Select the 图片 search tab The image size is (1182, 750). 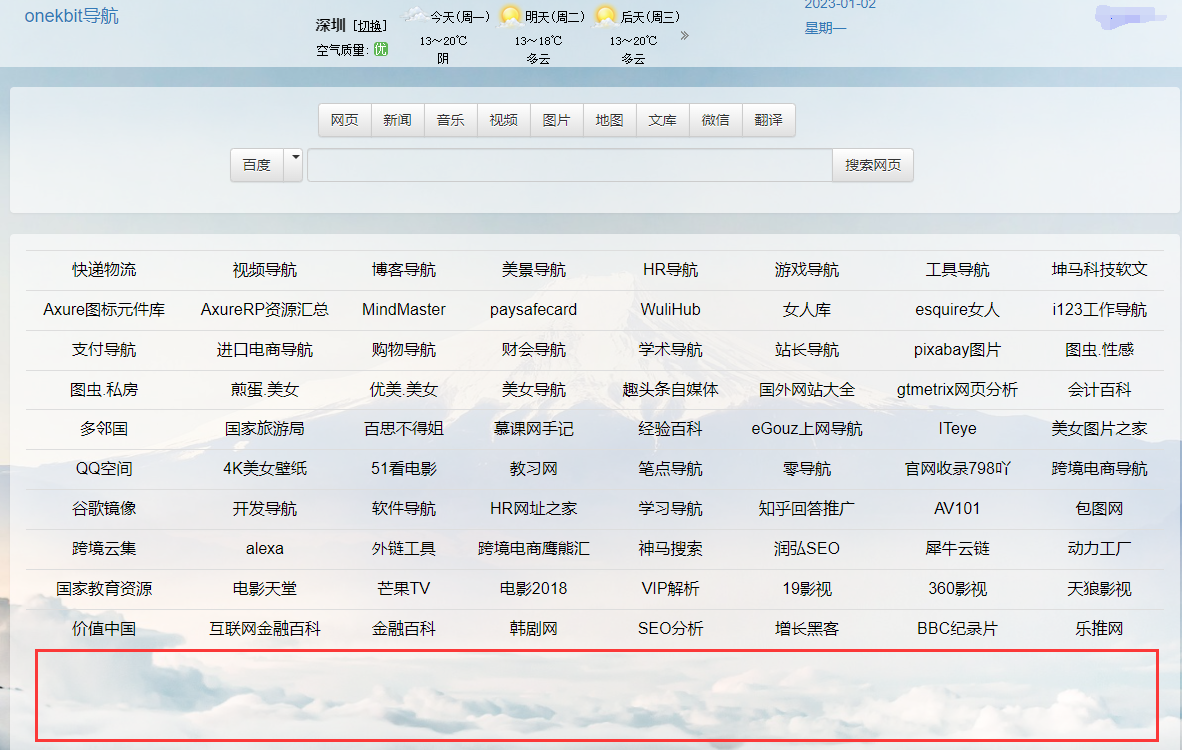(556, 120)
